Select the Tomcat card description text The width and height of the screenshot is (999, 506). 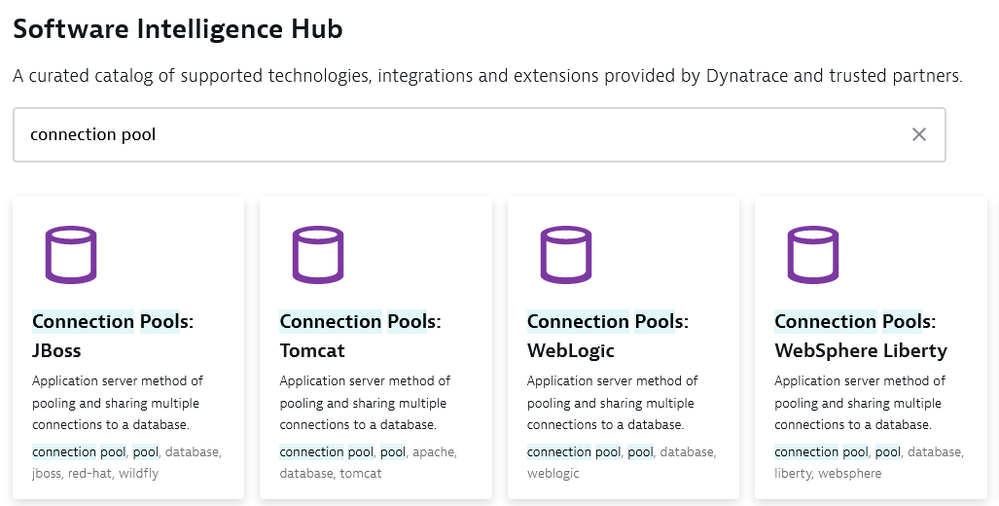(x=365, y=403)
